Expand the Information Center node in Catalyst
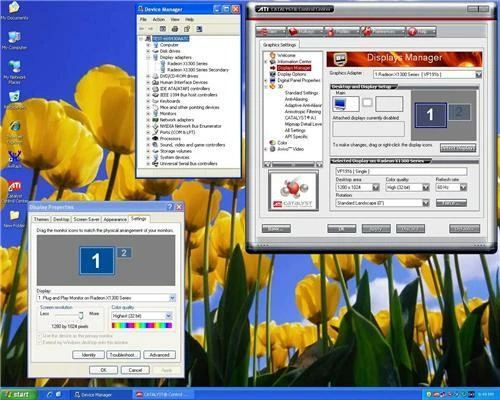 coord(266,61)
